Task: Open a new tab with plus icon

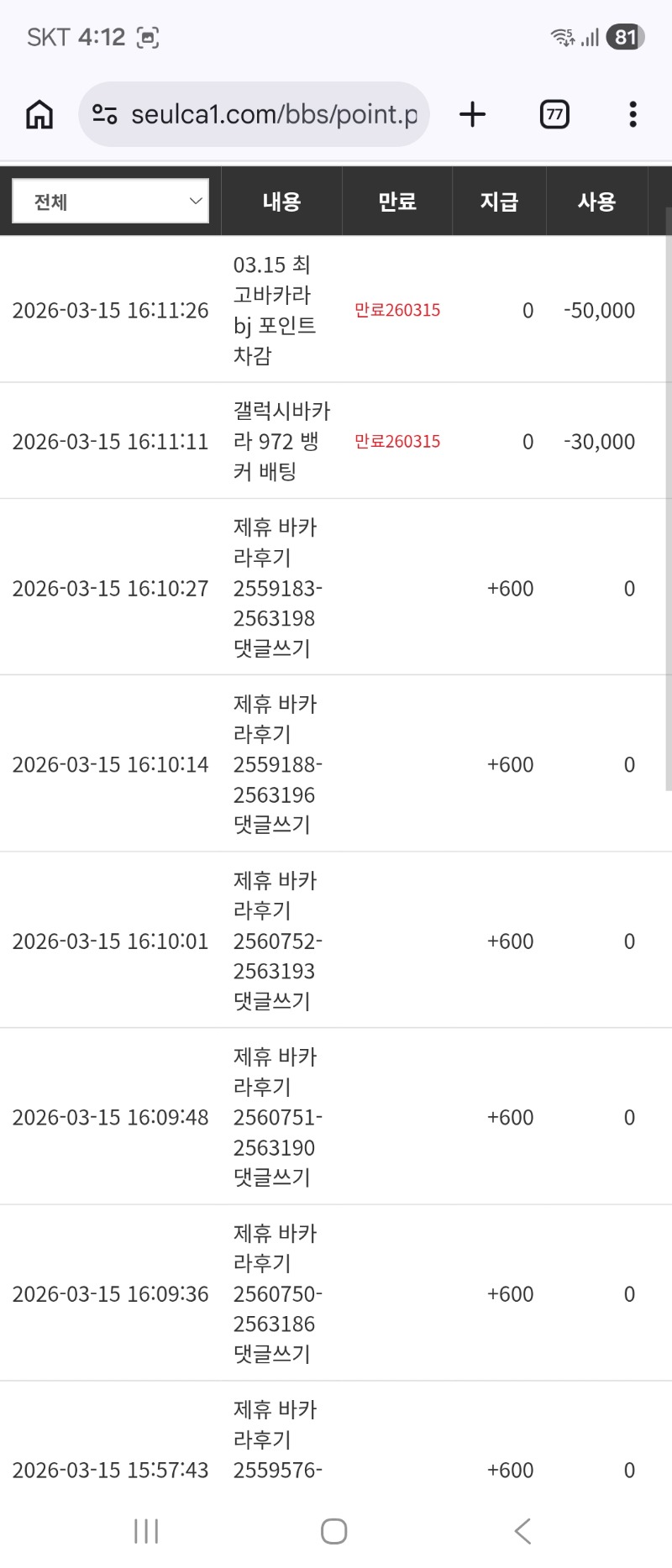Action: click(473, 114)
